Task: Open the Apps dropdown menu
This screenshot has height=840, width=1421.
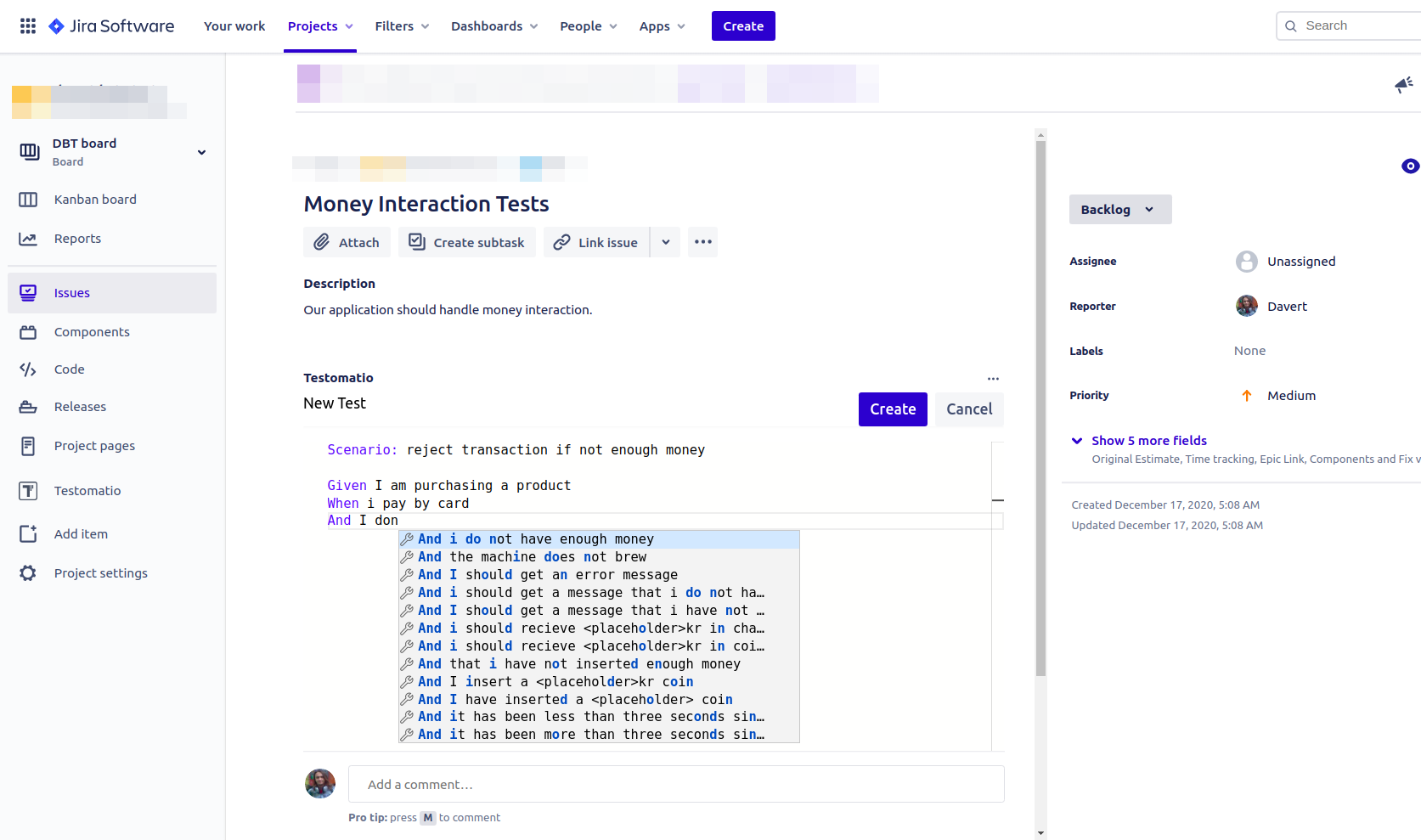Action: pyautogui.click(x=663, y=26)
